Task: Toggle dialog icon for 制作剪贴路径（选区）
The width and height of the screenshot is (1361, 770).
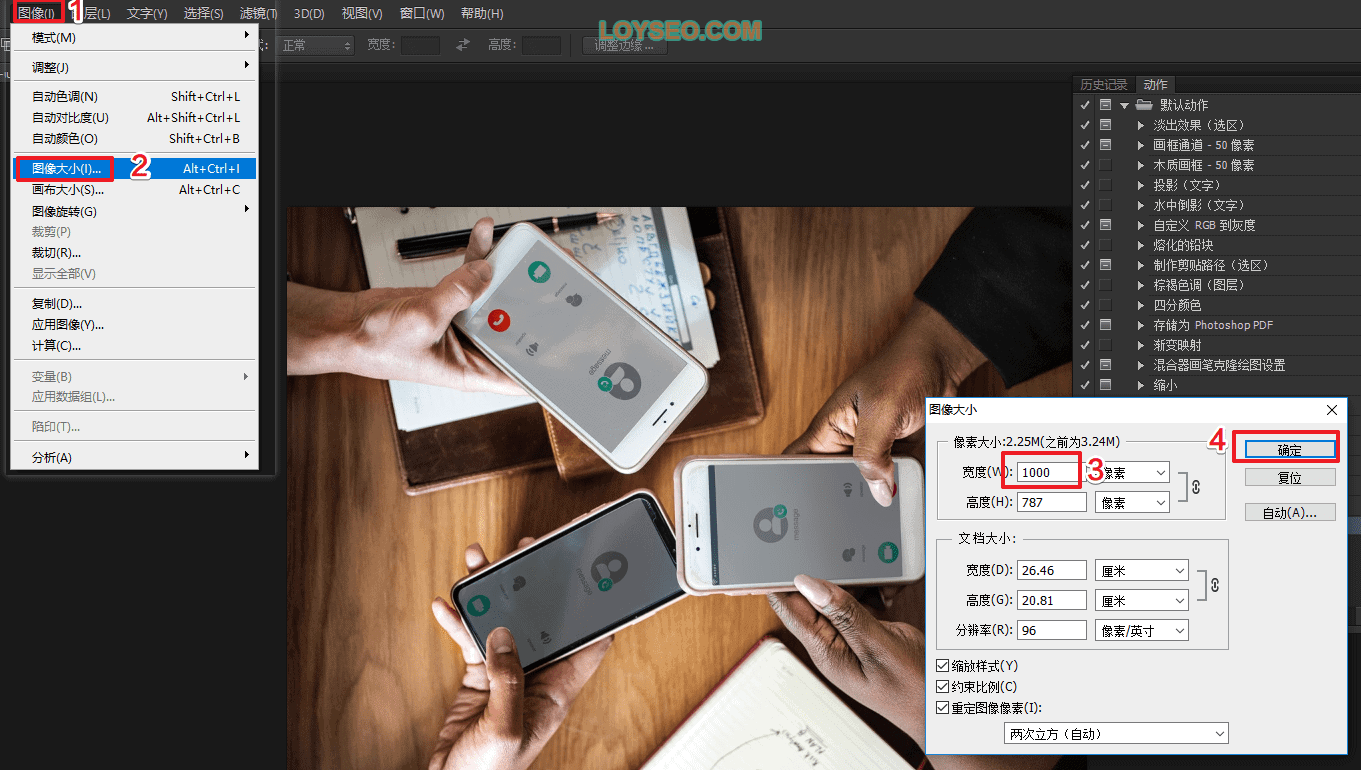Action: pyautogui.click(x=1105, y=265)
